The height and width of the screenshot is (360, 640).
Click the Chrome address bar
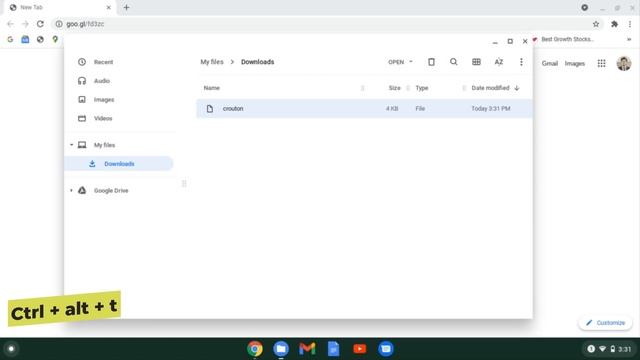pos(327,24)
